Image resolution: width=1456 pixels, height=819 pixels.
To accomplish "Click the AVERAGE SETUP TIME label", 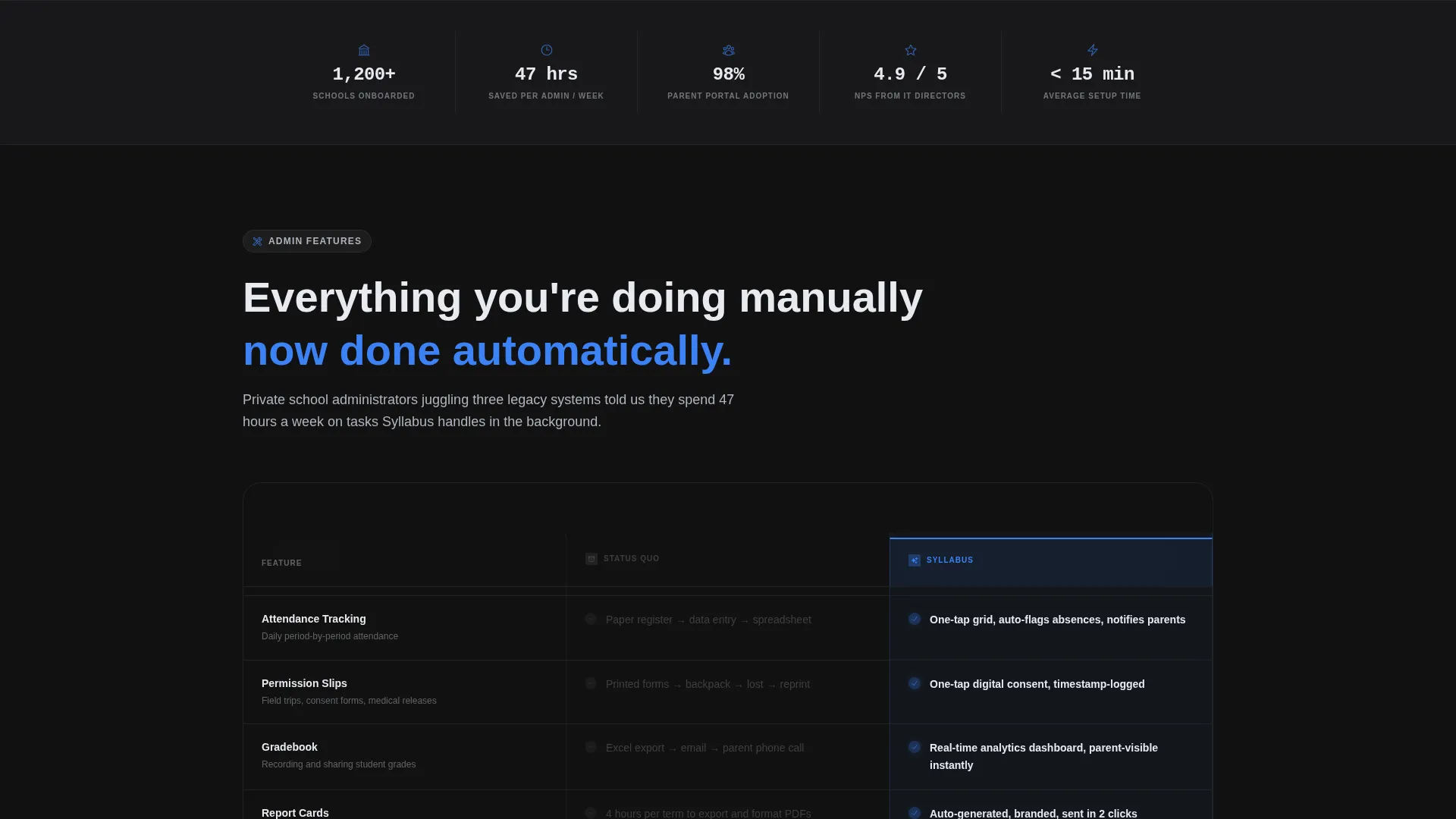I will click(x=1092, y=96).
